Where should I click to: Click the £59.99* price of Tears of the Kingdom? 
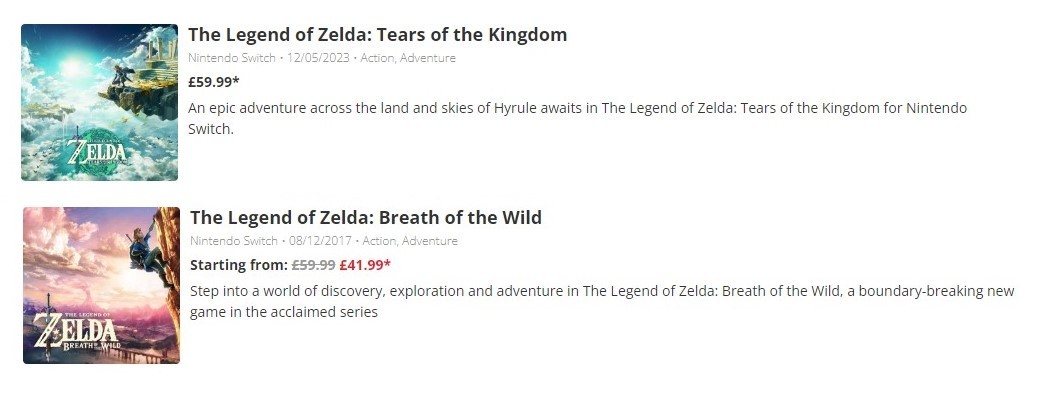coord(213,82)
